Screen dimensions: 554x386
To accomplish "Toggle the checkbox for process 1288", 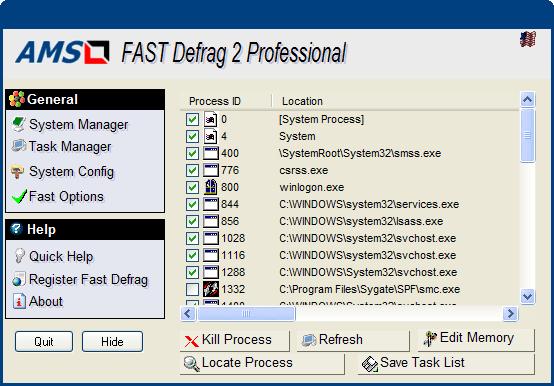I will tap(192, 272).
